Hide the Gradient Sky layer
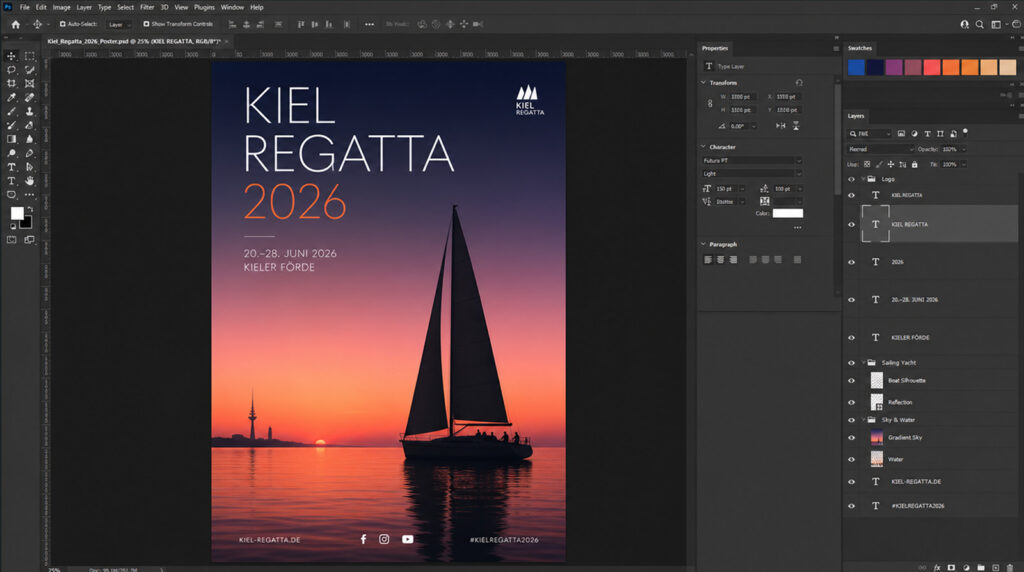This screenshot has width=1024, height=572. (851, 437)
